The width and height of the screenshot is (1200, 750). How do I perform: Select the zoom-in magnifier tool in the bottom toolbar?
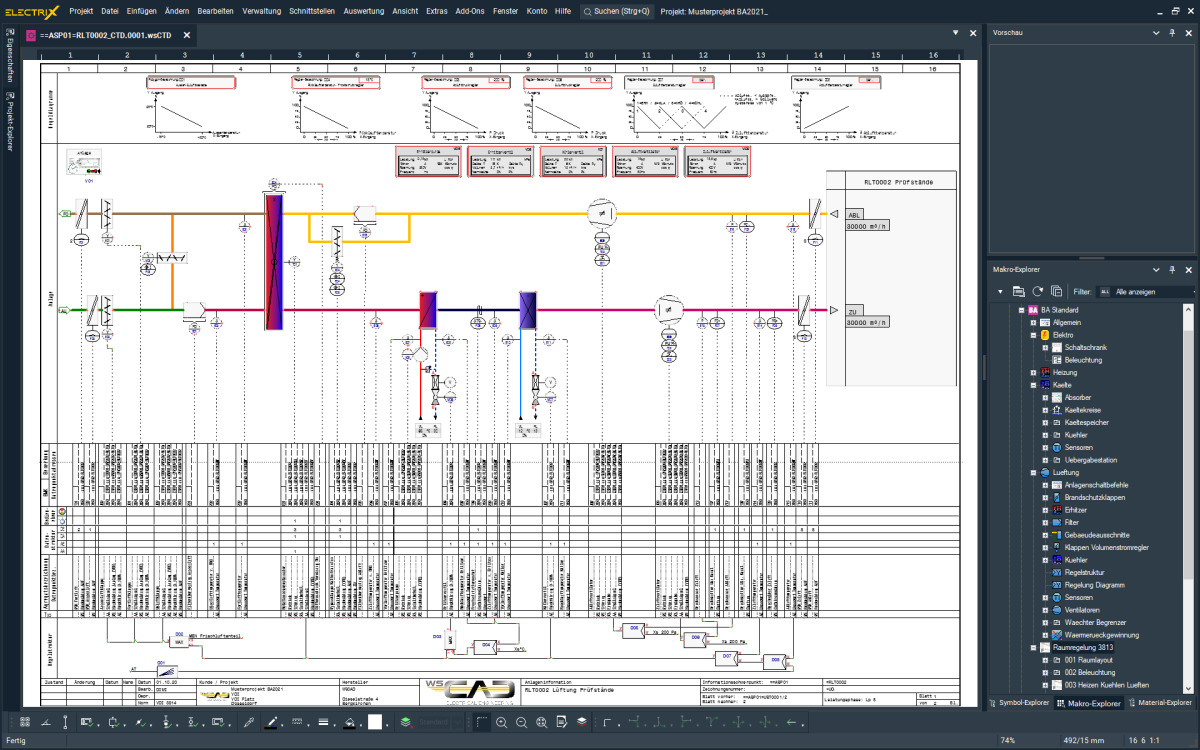coord(502,723)
